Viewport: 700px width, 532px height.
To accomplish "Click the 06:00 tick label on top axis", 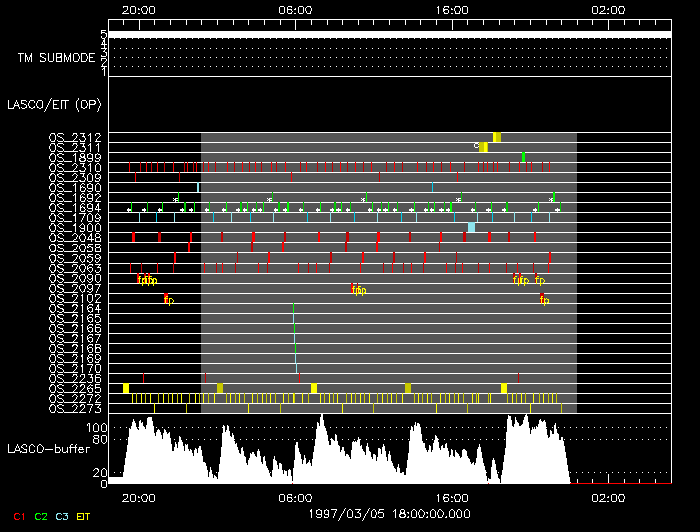I will click(294, 10).
